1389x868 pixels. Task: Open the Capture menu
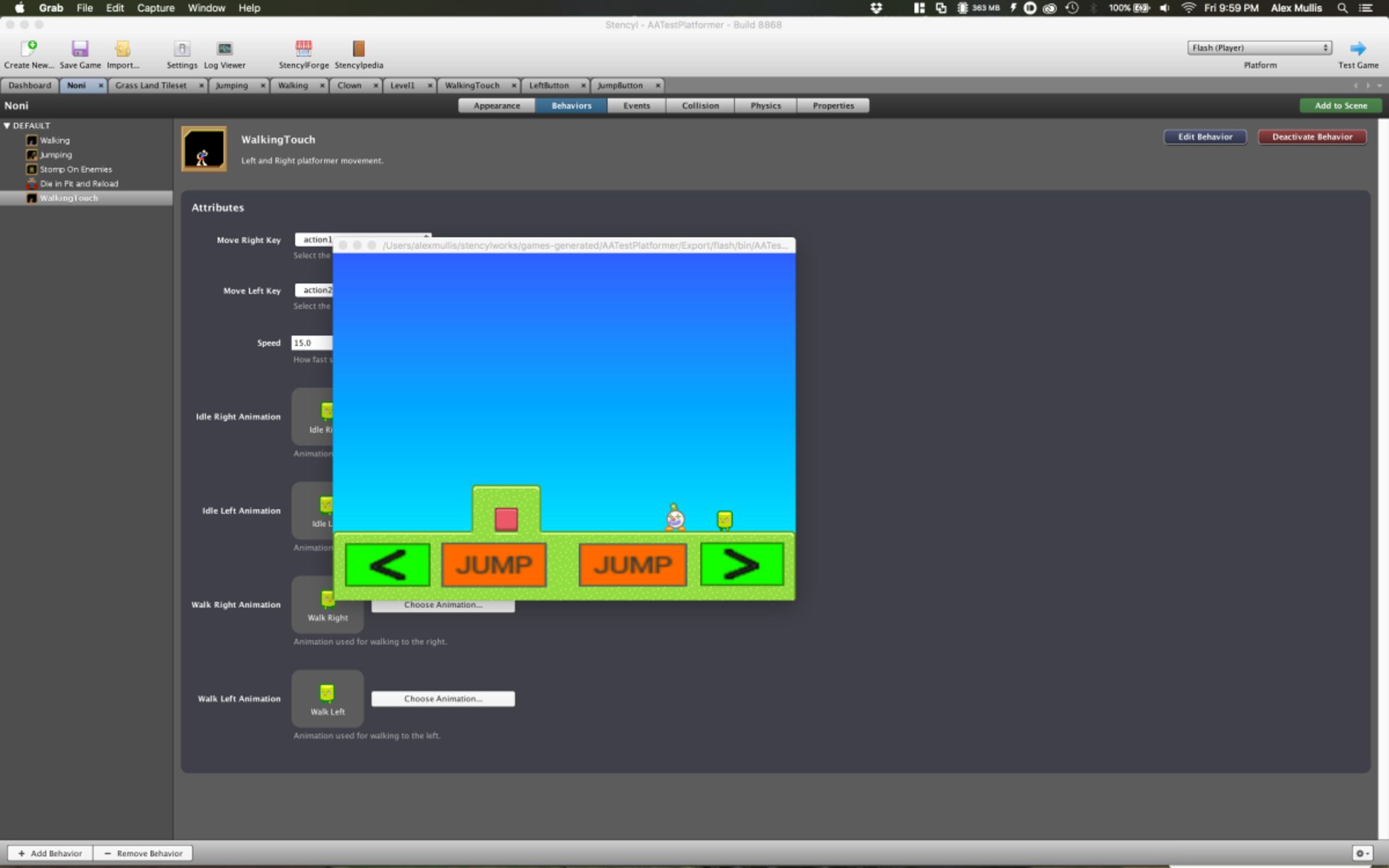(156, 8)
